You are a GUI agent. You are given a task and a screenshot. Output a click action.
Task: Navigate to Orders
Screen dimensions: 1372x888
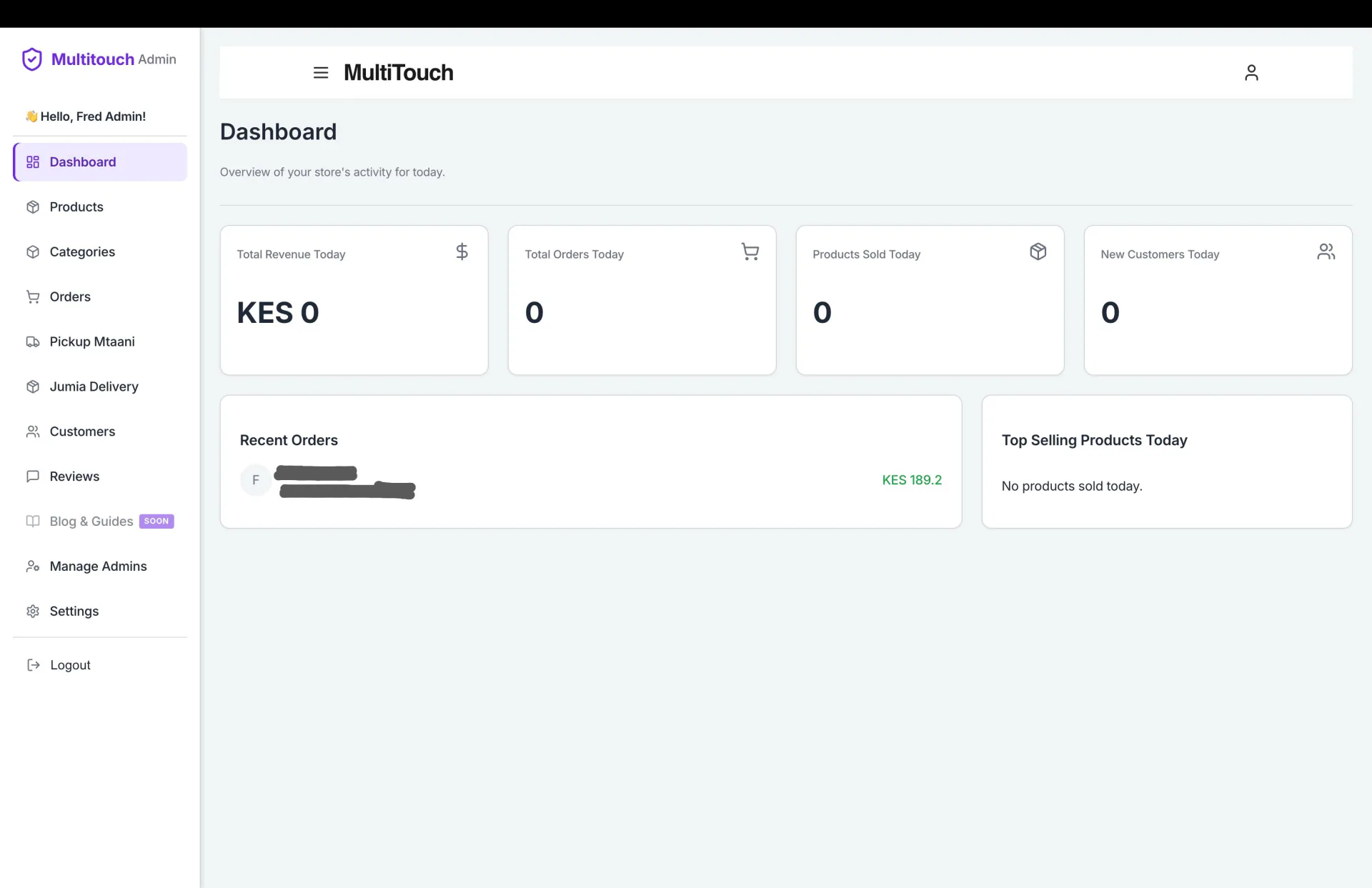[100, 297]
